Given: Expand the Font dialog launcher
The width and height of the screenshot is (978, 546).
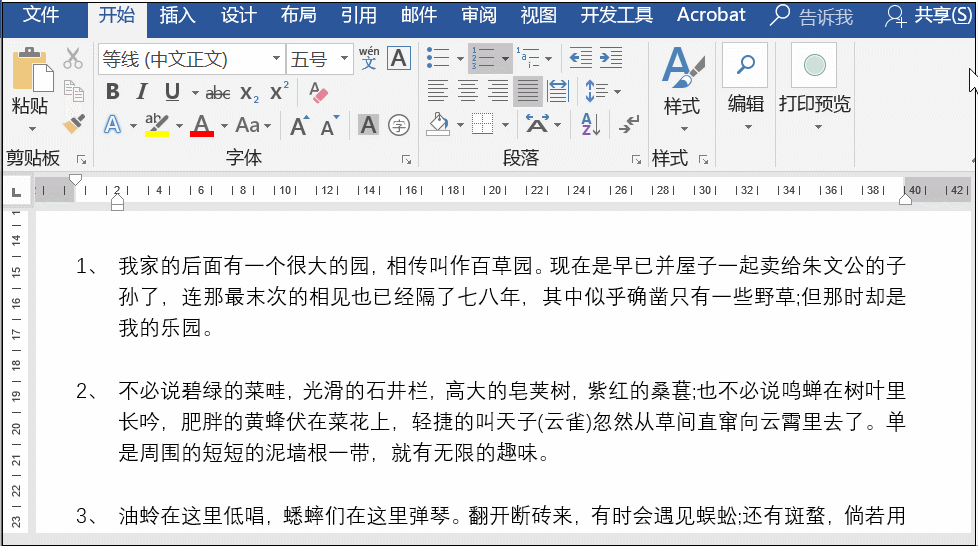Looking at the screenshot, I should [x=407, y=160].
